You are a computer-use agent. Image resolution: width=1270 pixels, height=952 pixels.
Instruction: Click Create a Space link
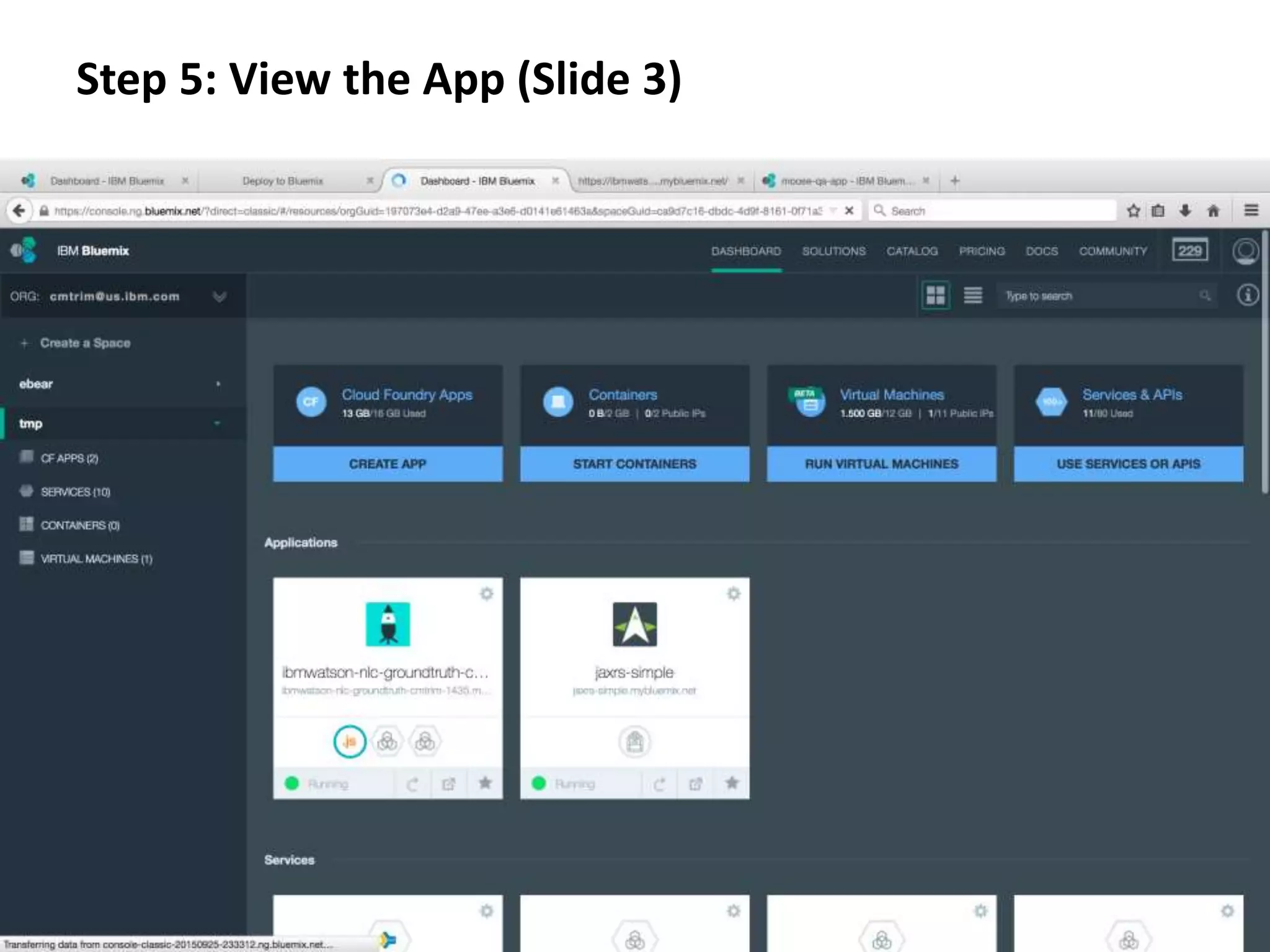click(x=85, y=343)
